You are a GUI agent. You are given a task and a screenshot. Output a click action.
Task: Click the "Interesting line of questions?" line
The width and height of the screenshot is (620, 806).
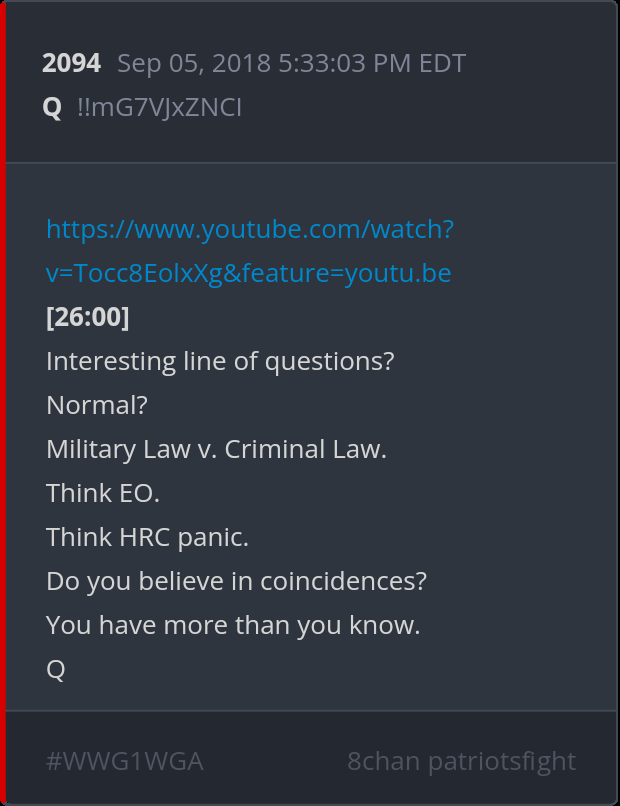click(x=220, y=361)
